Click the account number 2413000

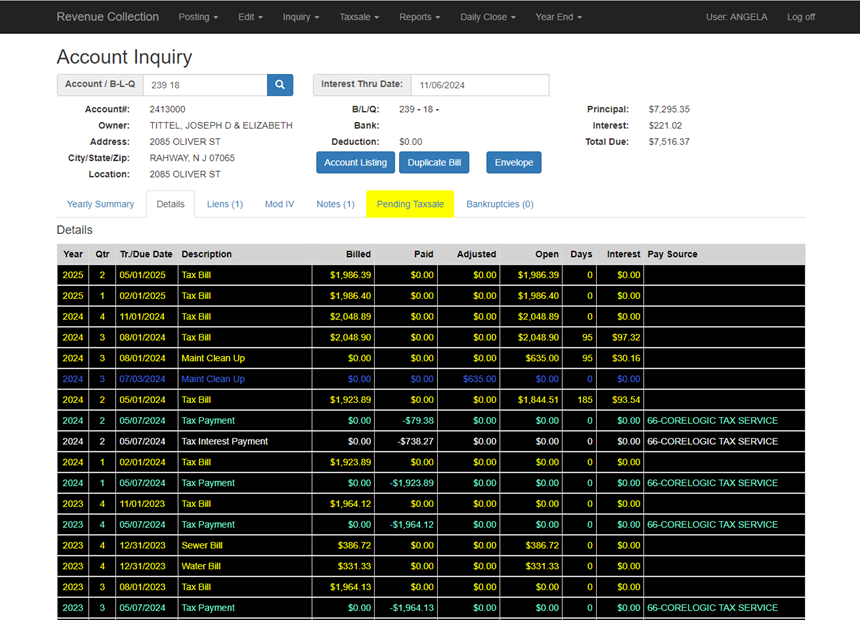[167, 109]
